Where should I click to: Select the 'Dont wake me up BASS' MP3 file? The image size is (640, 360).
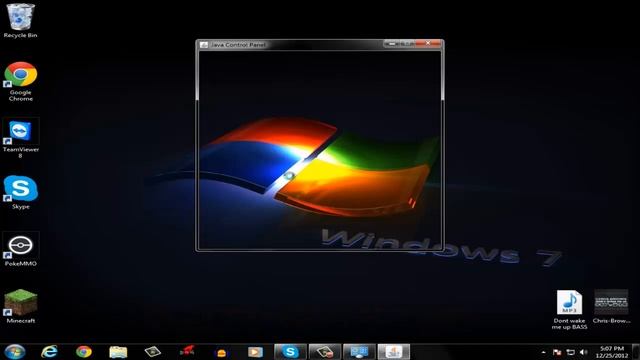pos(569,310)
